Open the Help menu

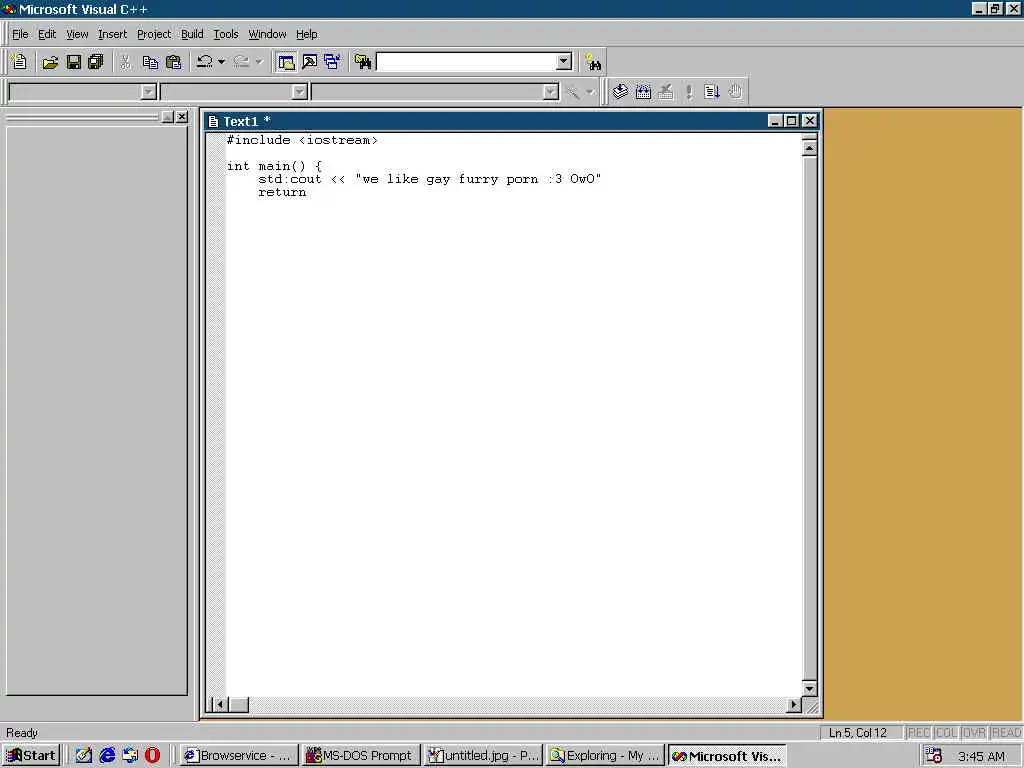click(307, 34)
